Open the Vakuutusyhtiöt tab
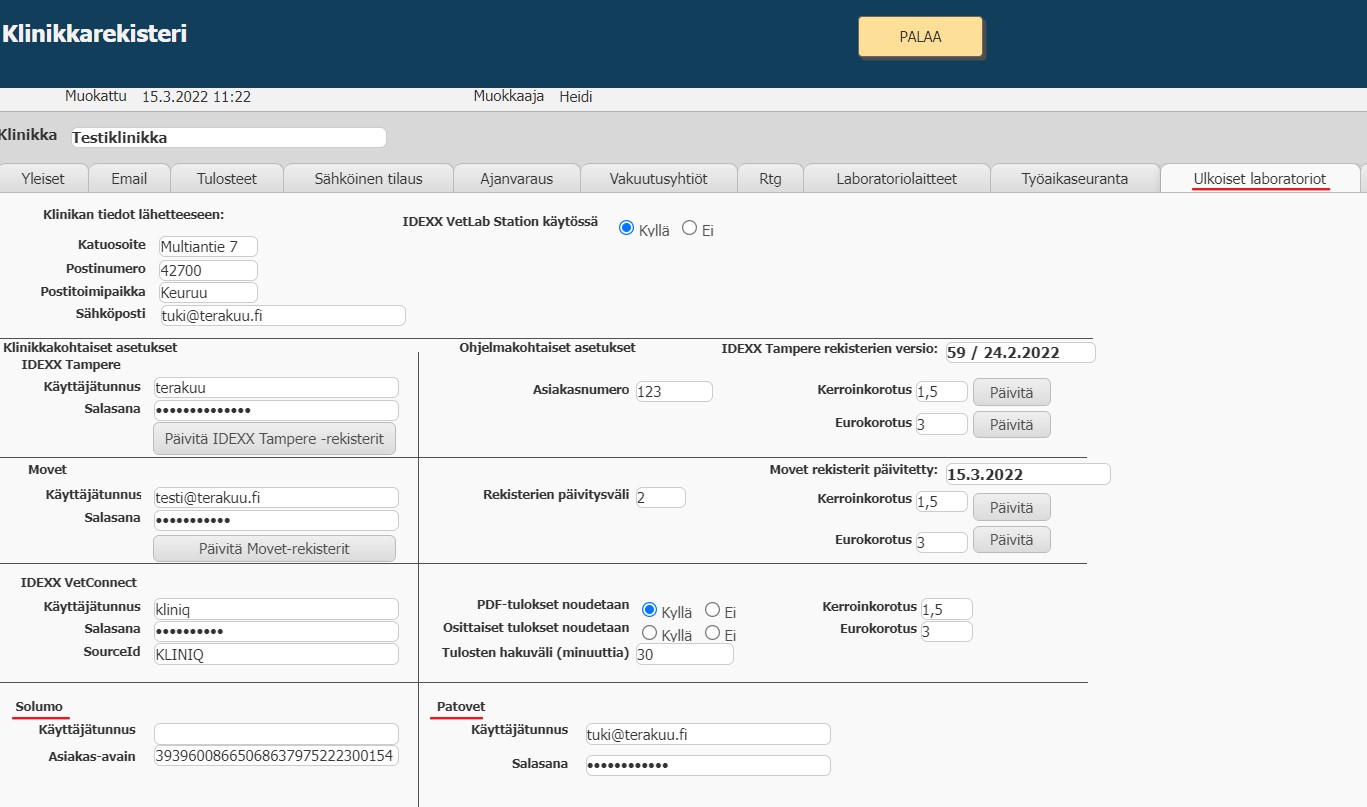1367x807 pixels. 658,178
